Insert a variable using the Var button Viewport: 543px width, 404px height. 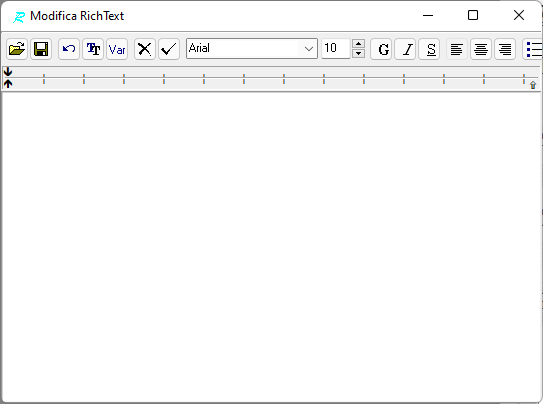[117, 49]
